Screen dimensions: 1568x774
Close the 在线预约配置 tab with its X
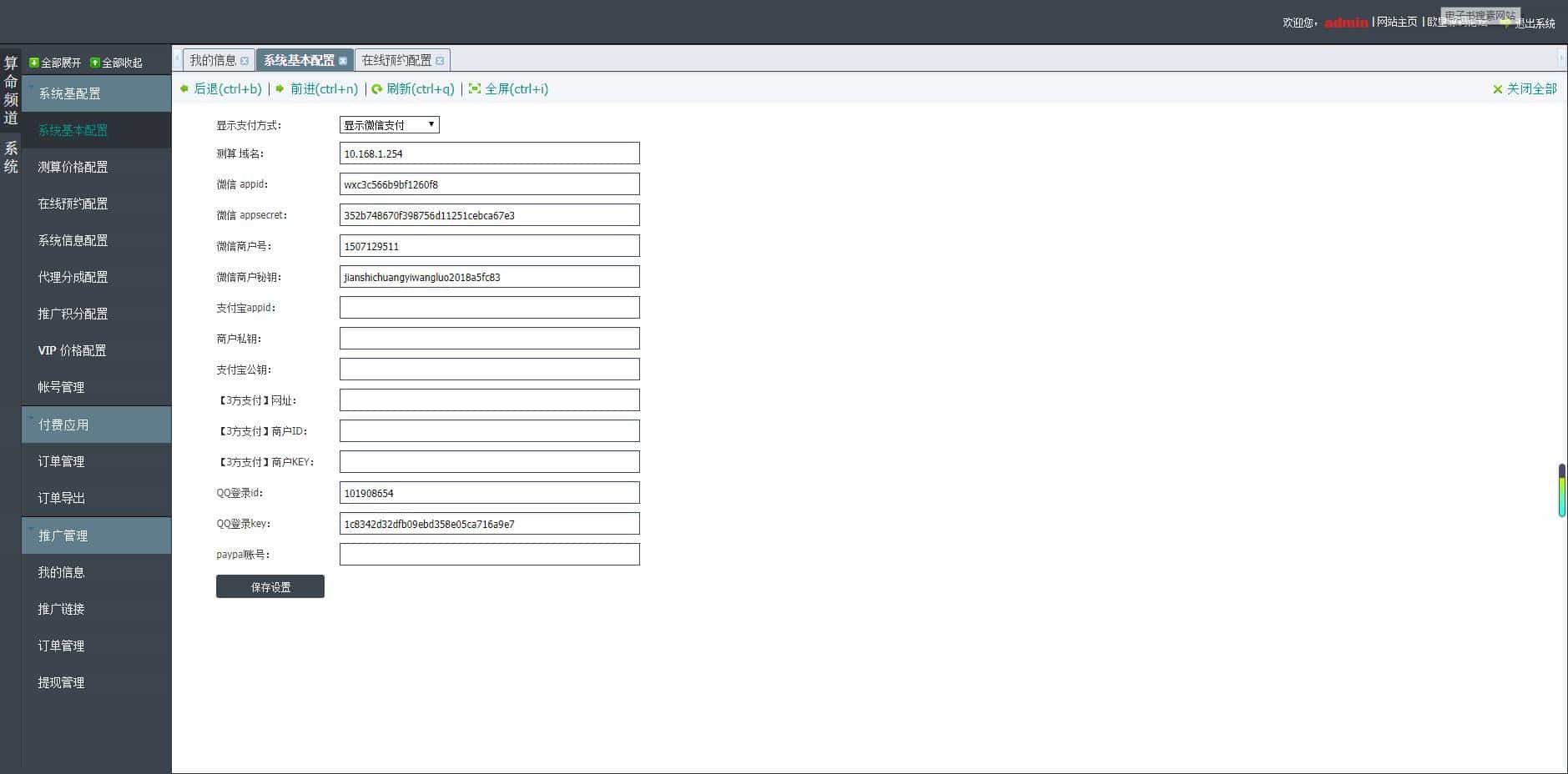pos(440,61)
